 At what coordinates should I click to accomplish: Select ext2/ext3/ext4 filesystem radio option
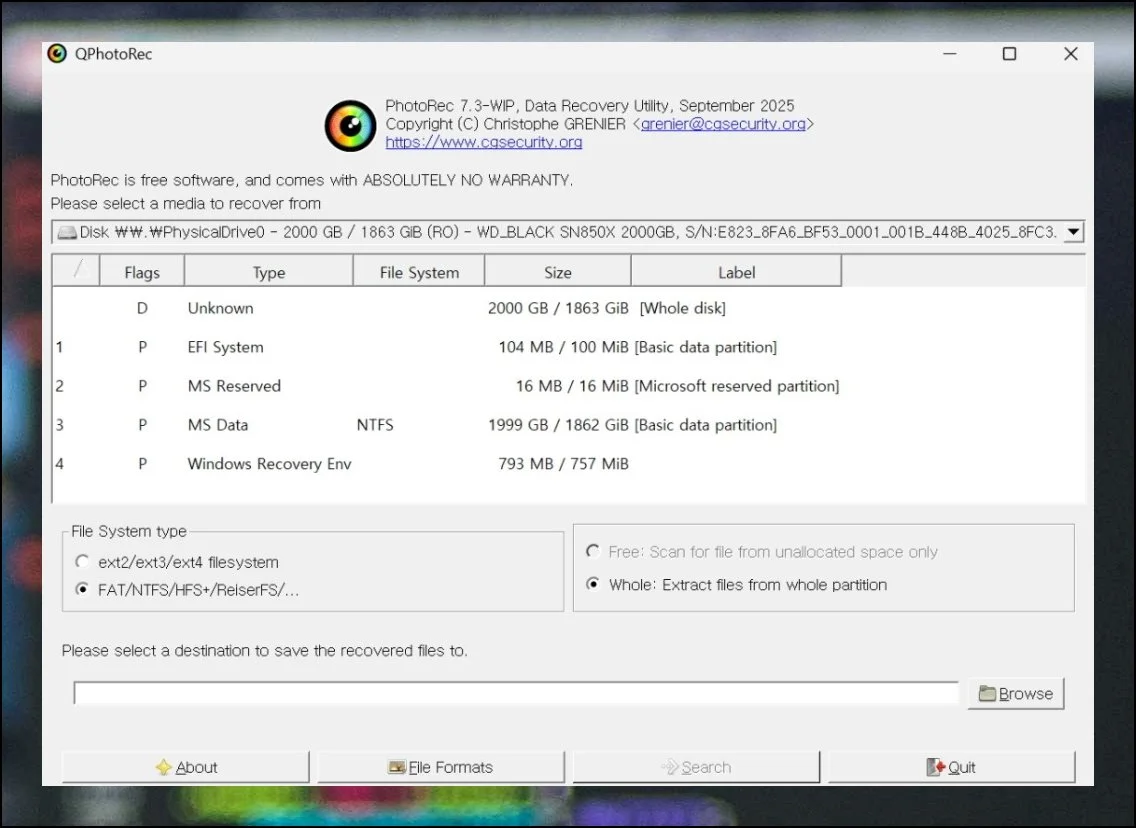(x=82, y=562)
